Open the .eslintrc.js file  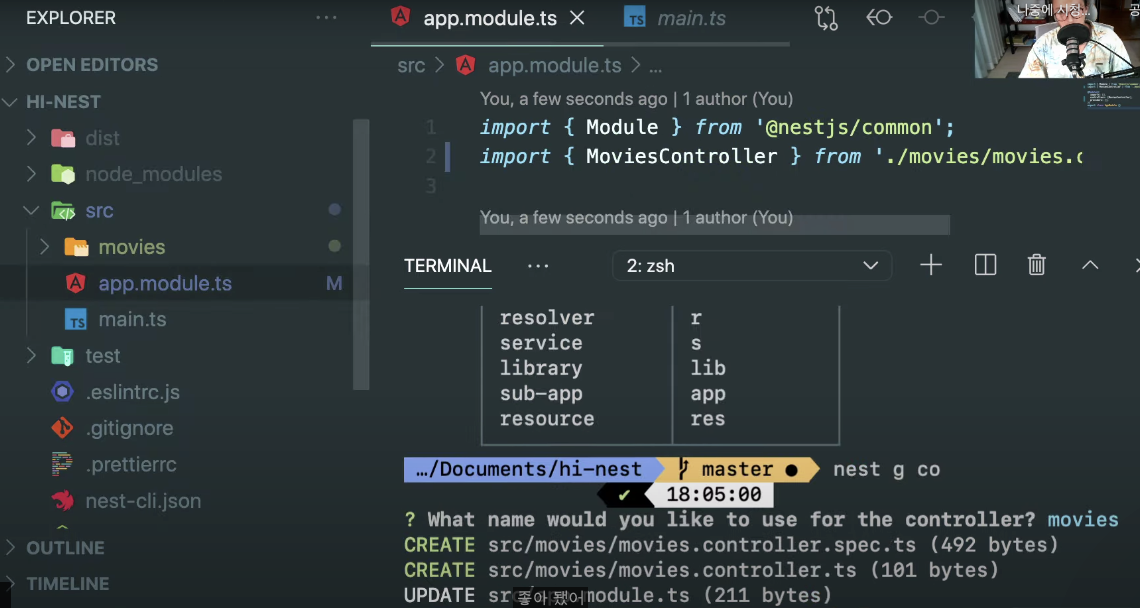[132, 392]
